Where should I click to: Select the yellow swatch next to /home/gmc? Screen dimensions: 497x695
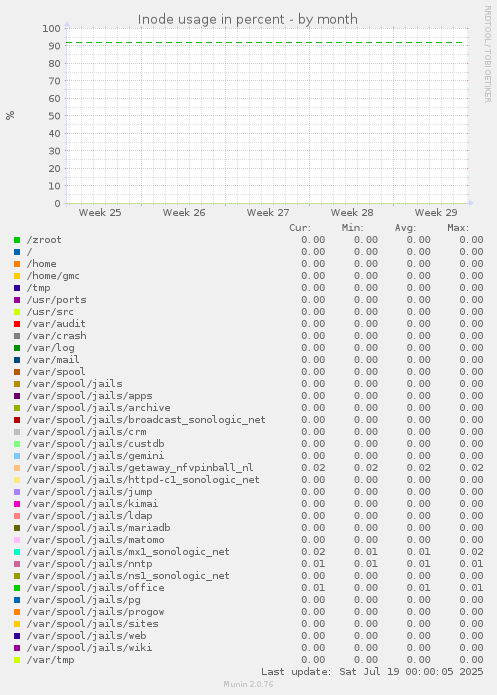(17, 276)
